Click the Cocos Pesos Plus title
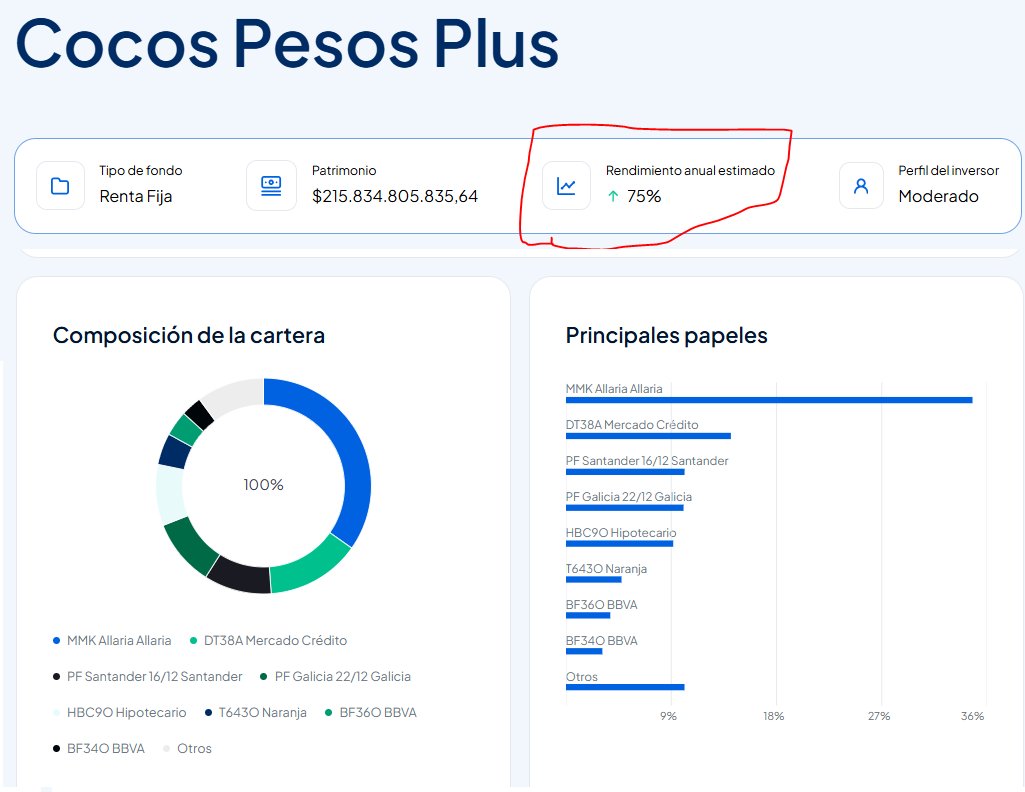1025x792 pixels. (x=287, y=44)
